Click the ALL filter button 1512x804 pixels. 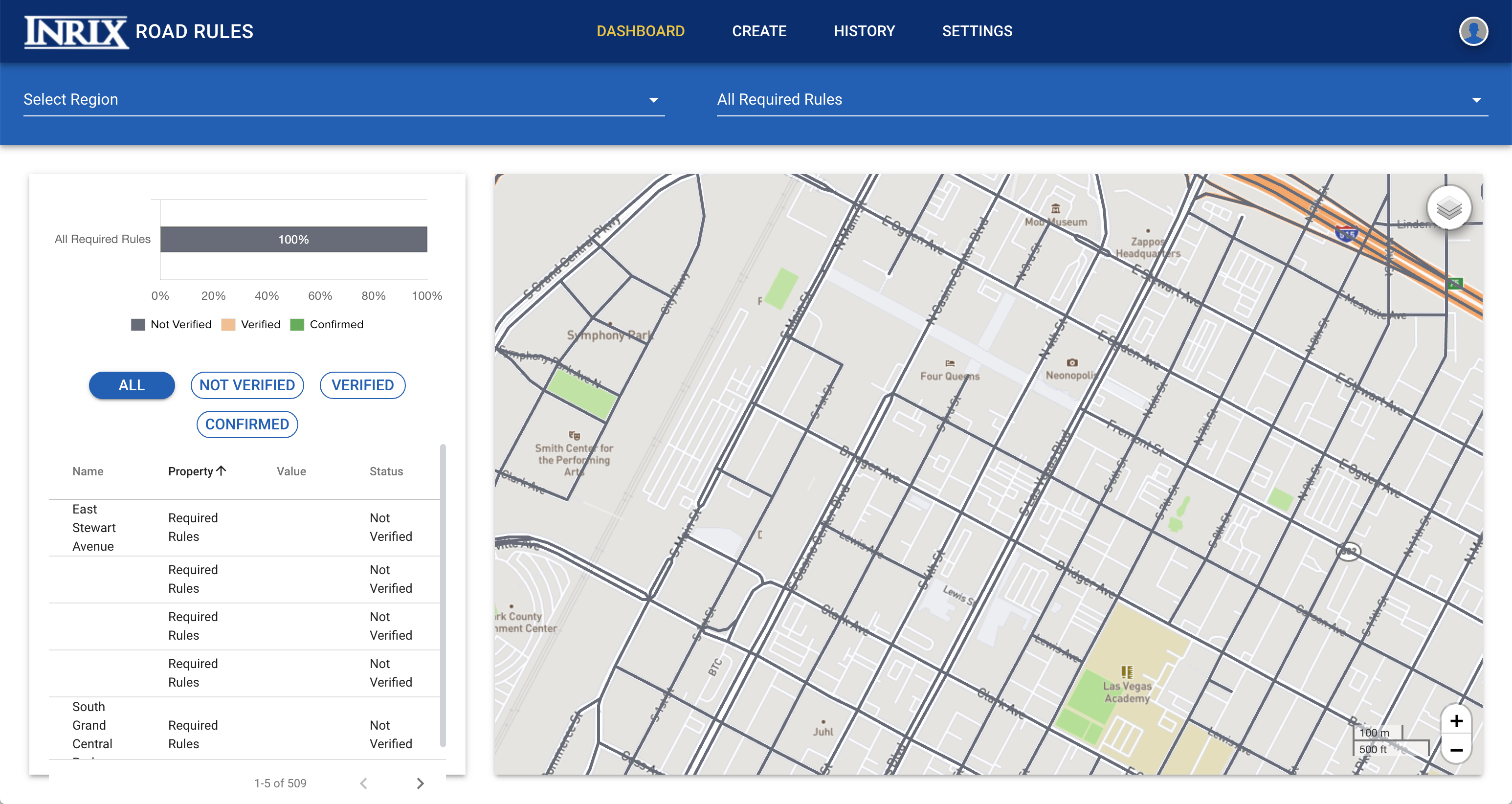pos(130,385)
